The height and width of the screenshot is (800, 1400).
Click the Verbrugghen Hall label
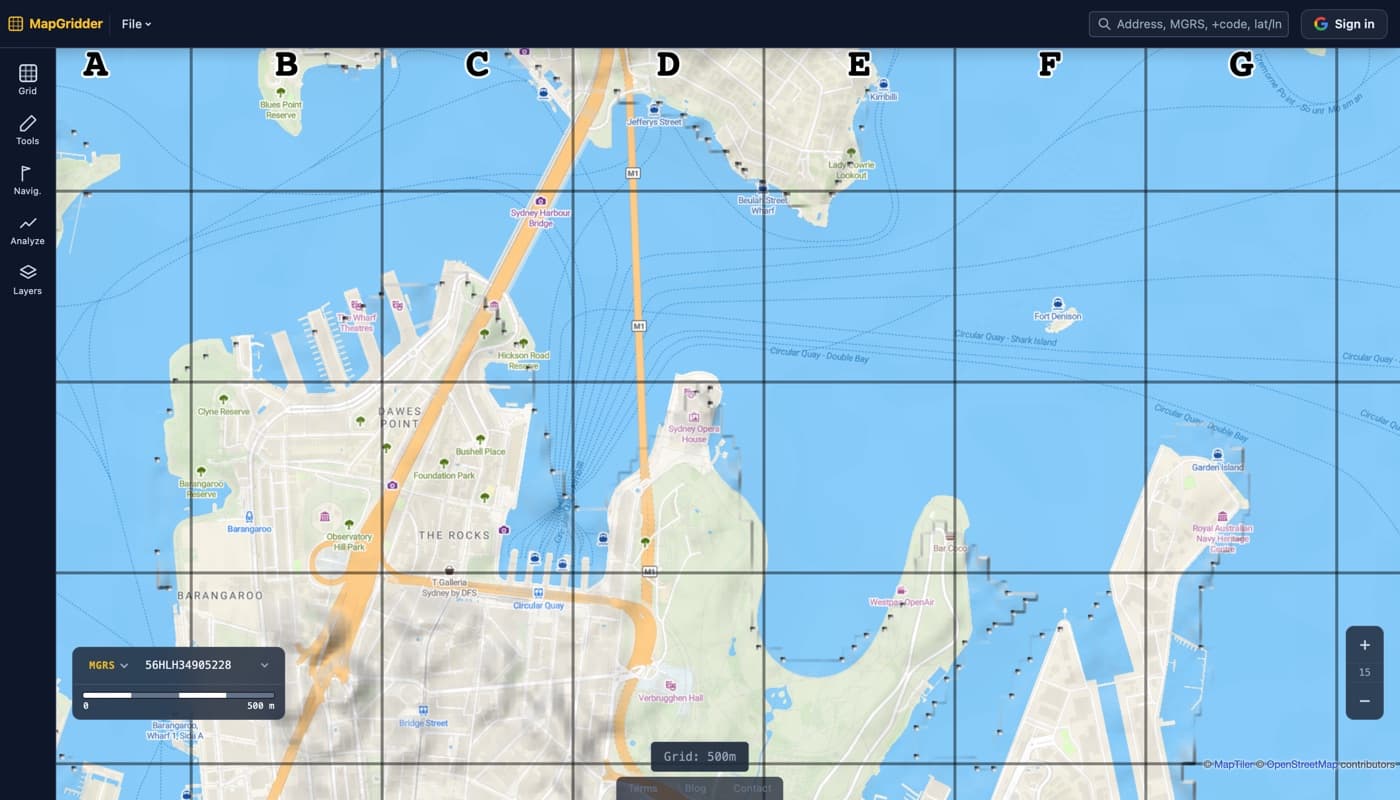pos(670,698)
